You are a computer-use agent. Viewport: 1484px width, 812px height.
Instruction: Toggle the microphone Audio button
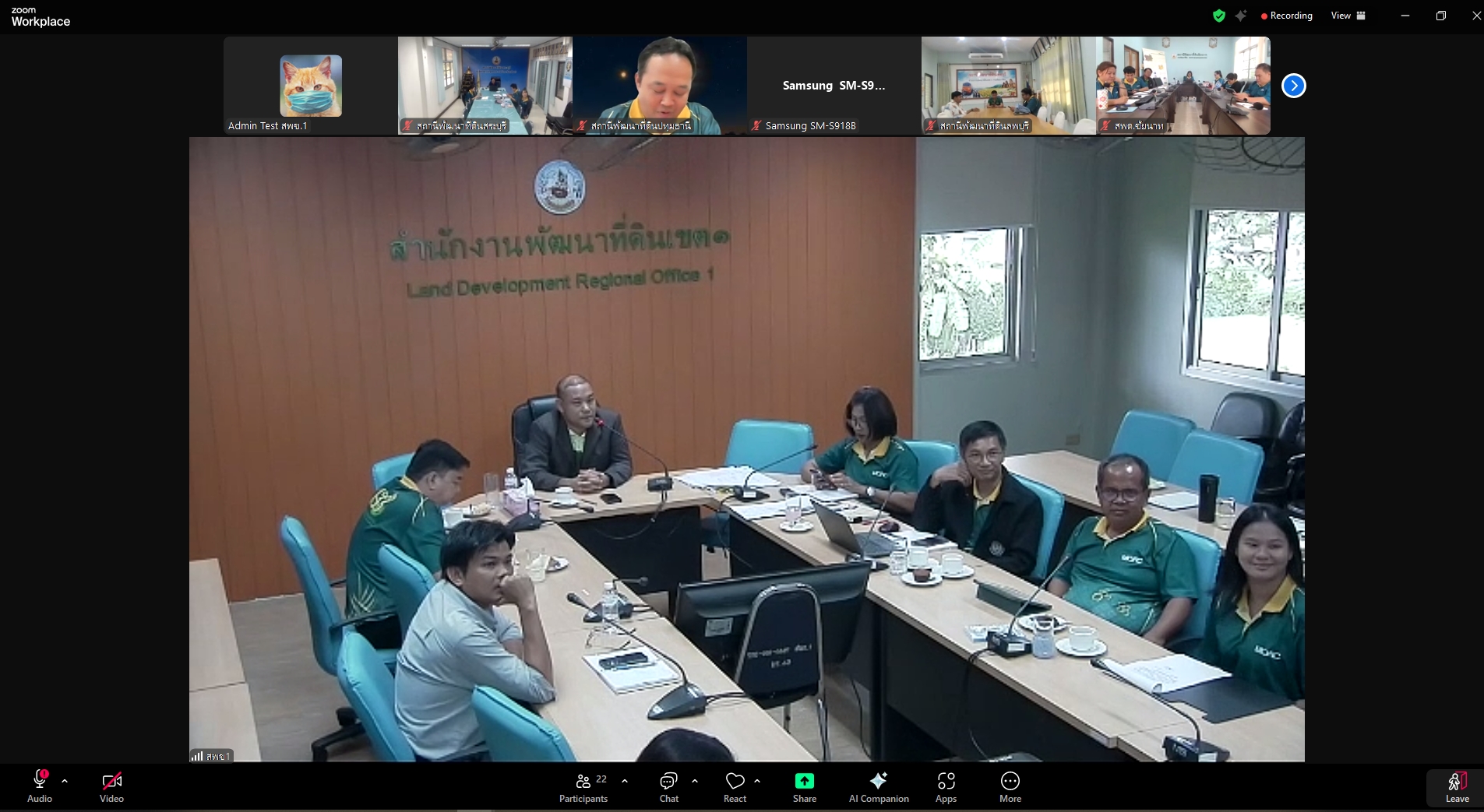pyautogui.click(x=40, y=786)
